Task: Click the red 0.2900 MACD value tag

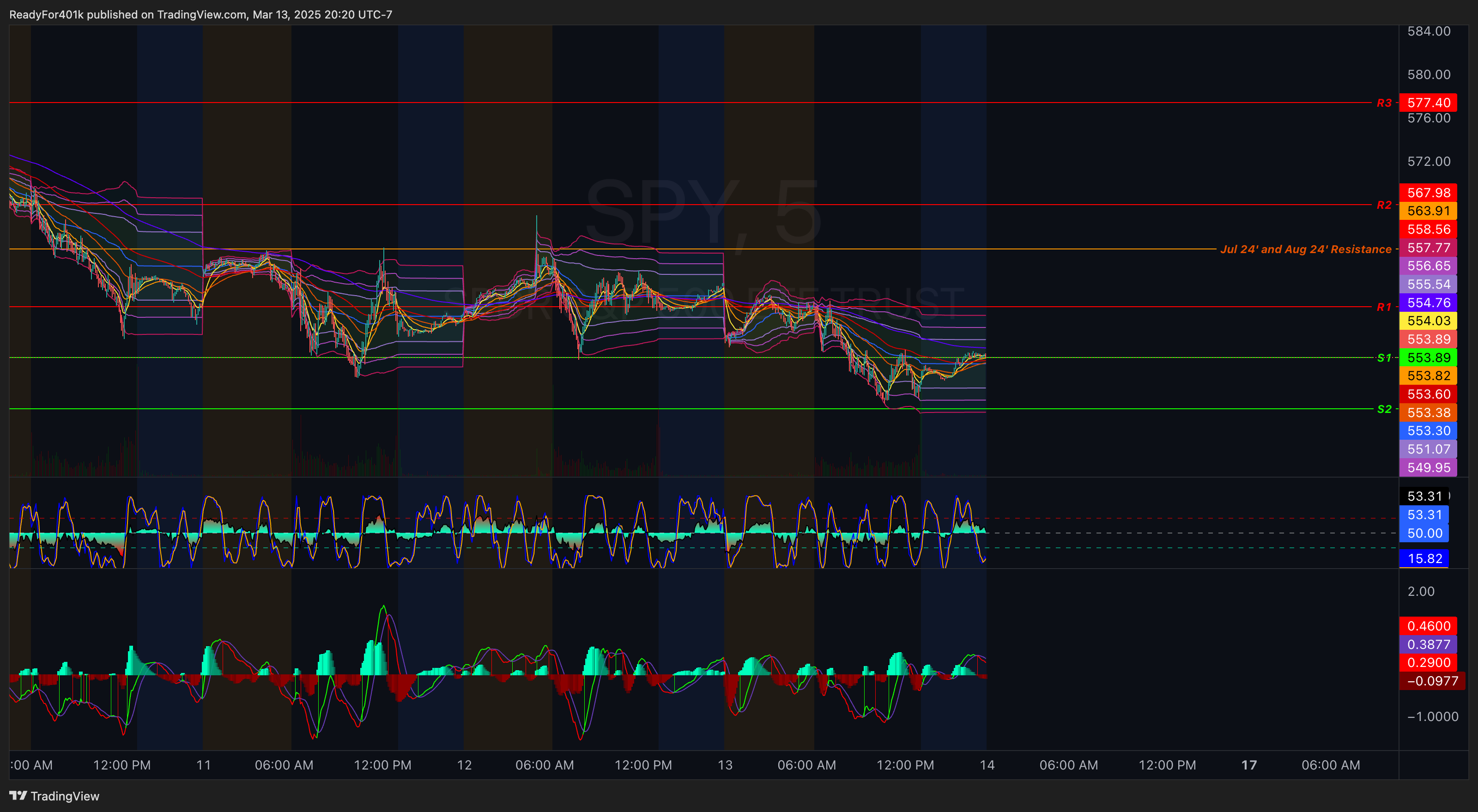Action: tap(1428, 663)
